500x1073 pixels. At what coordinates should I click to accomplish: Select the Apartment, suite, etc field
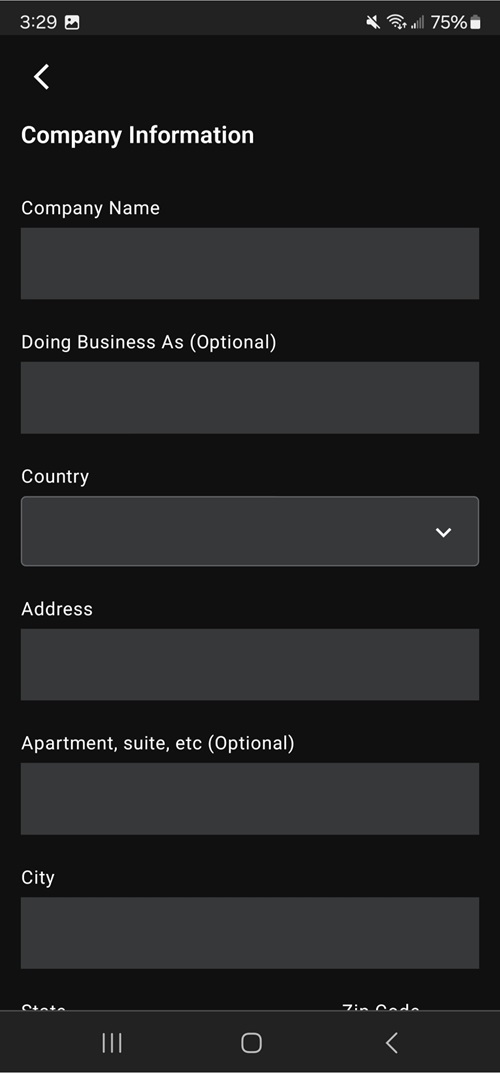point(250,799)
